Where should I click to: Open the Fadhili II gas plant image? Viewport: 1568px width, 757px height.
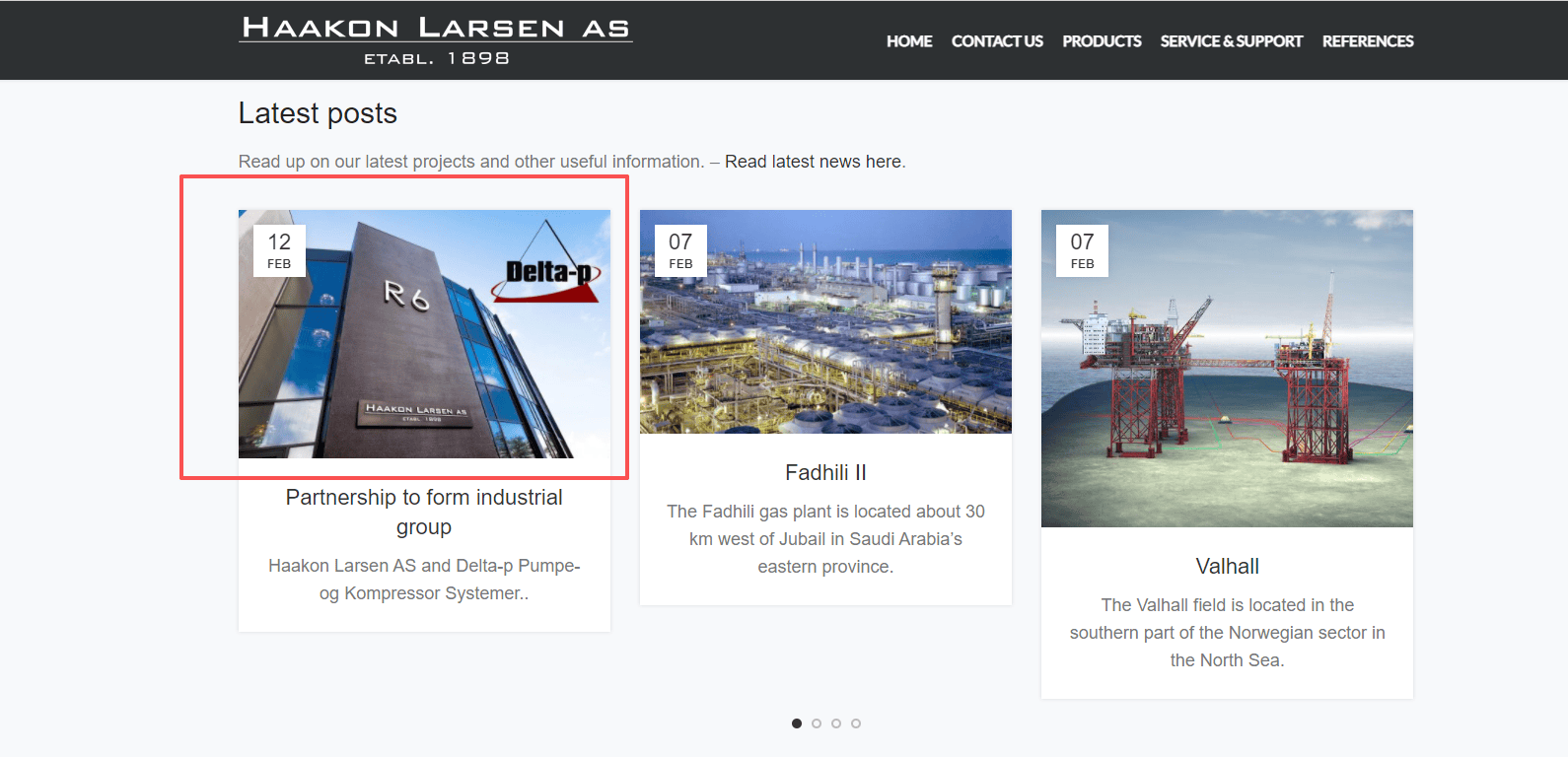coord(825,321)
